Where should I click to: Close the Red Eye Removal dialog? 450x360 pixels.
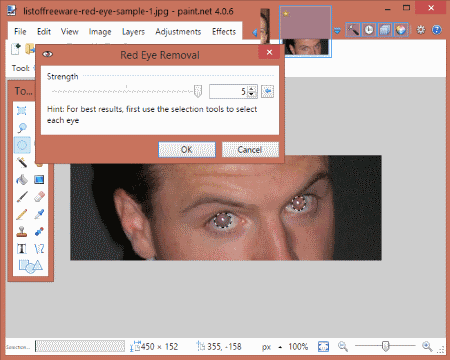[269, 52]
